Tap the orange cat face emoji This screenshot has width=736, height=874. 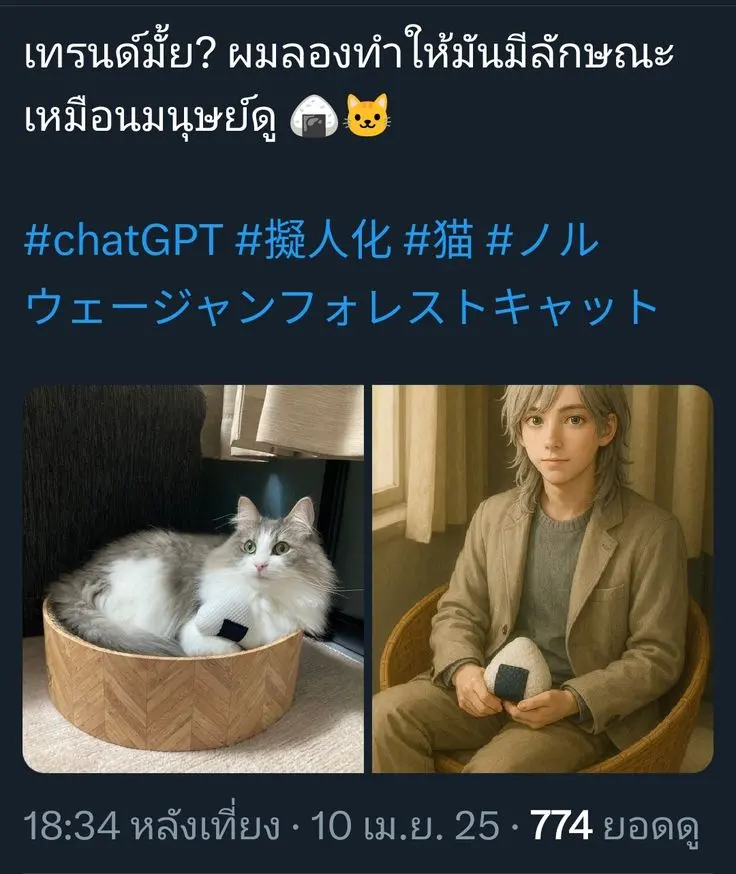point(367,115)
